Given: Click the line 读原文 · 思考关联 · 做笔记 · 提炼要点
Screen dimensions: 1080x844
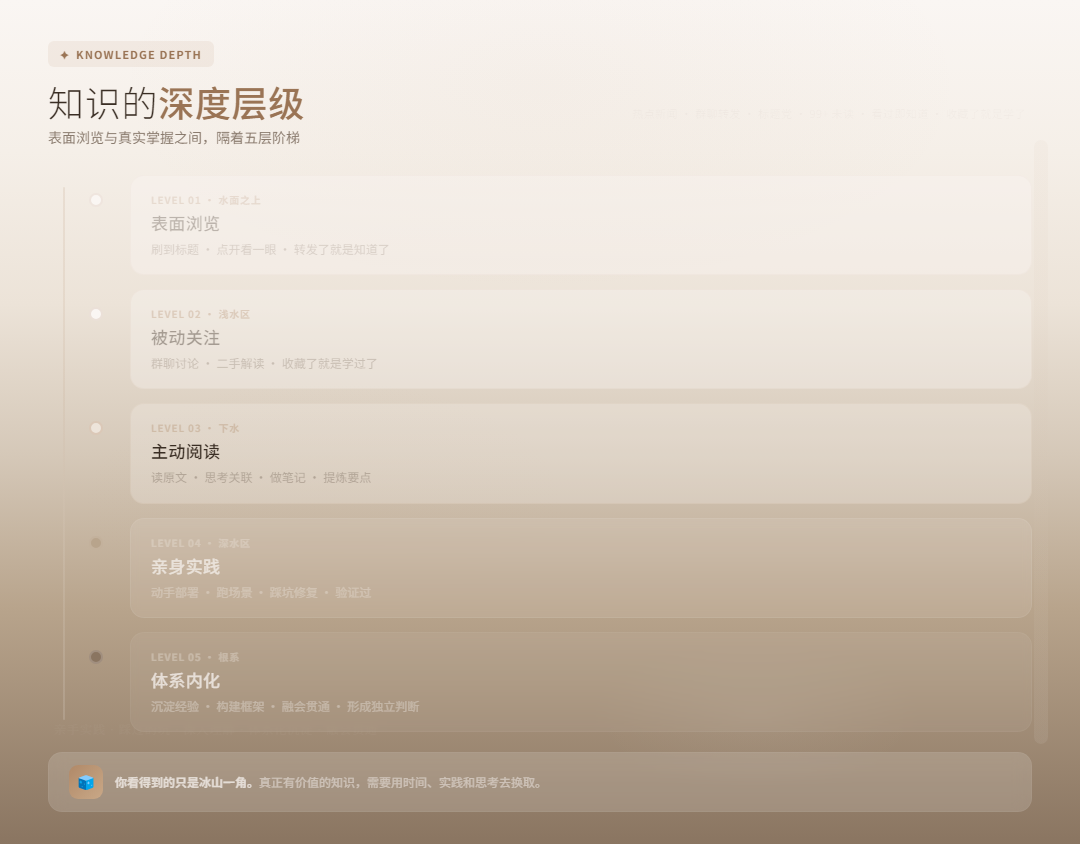Looking at the screenshot, I should click(261, 477).
